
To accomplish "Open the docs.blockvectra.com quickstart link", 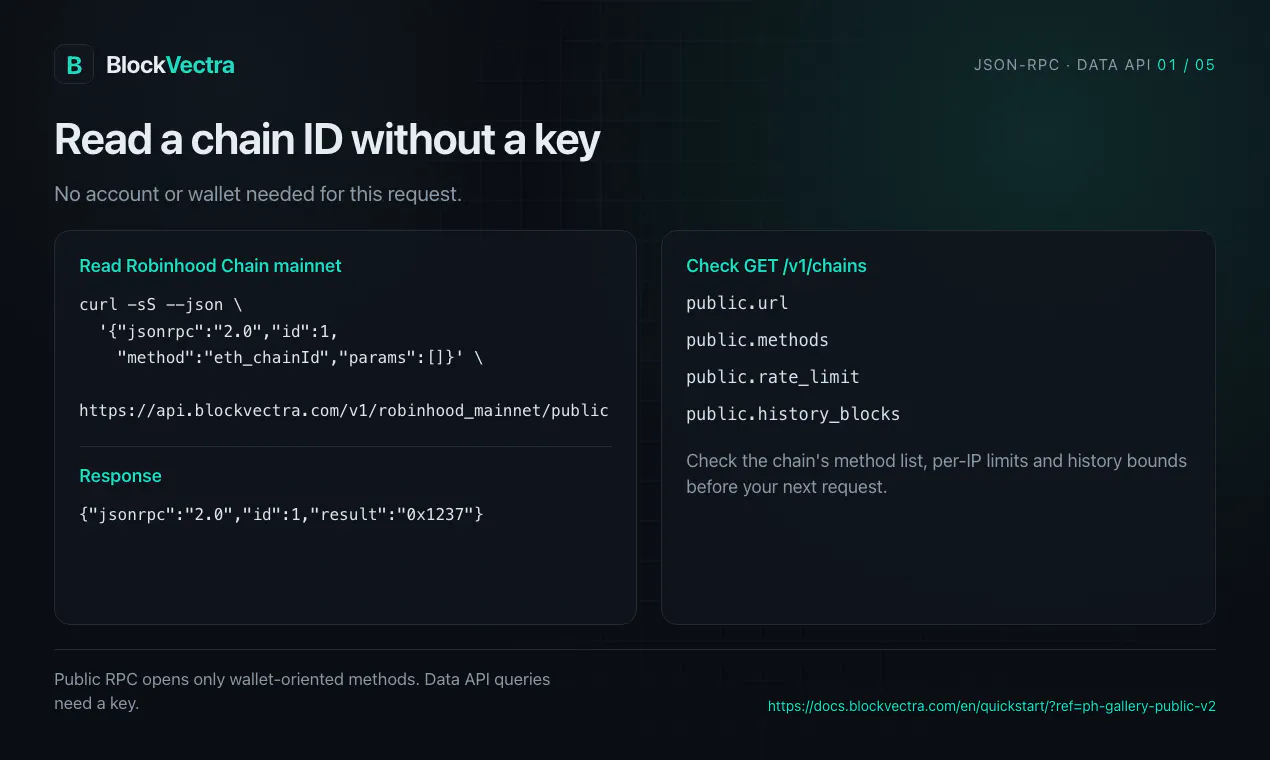I will click(x=992, y=706).
